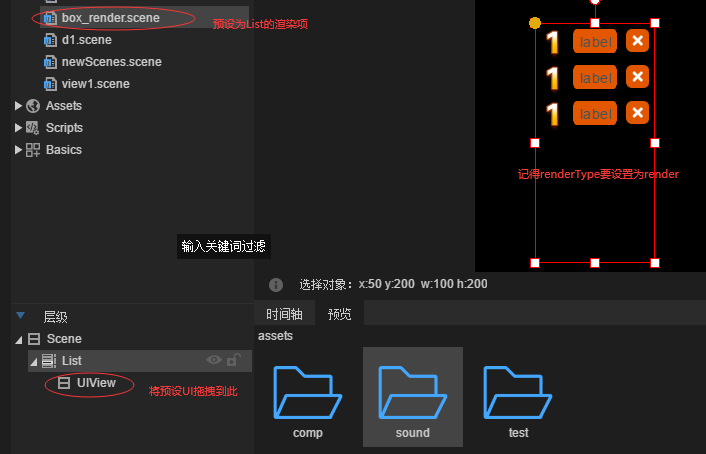Select view1.scene file

[x=95, y=84]
